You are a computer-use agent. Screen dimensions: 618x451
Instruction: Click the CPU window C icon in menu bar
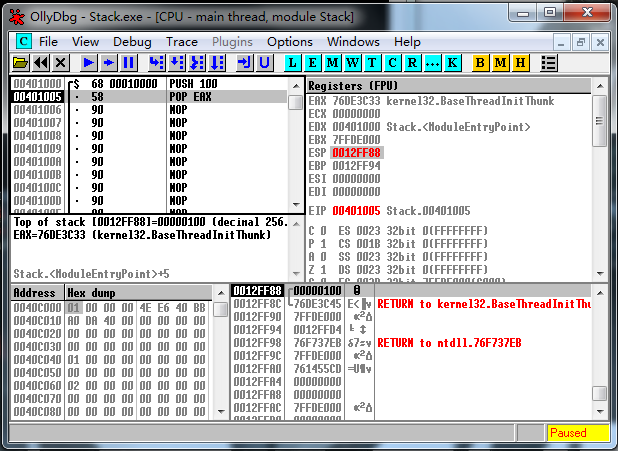pyautogui.click(x=24, y=41)
